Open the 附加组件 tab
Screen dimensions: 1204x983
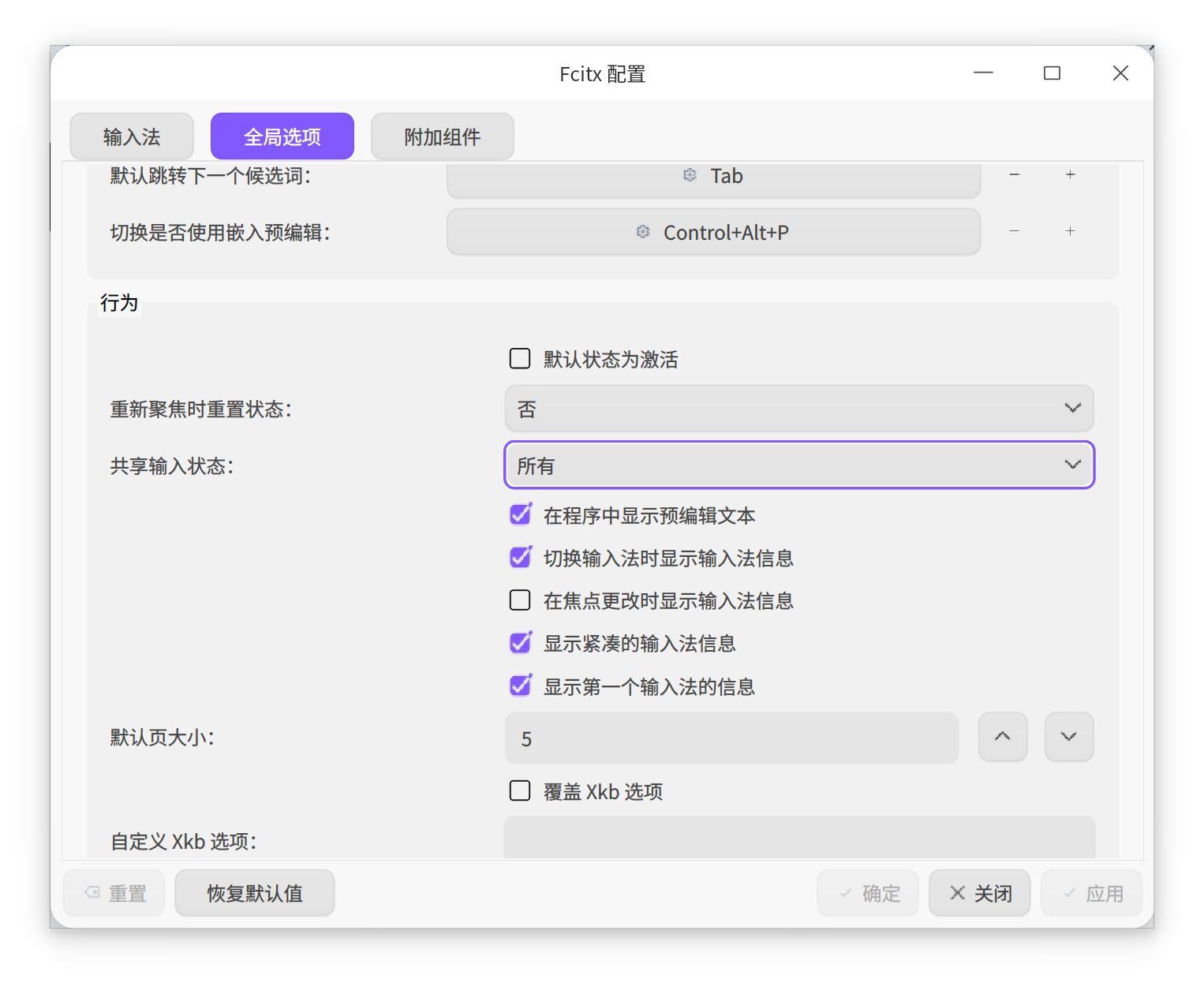tap(443, 136)
